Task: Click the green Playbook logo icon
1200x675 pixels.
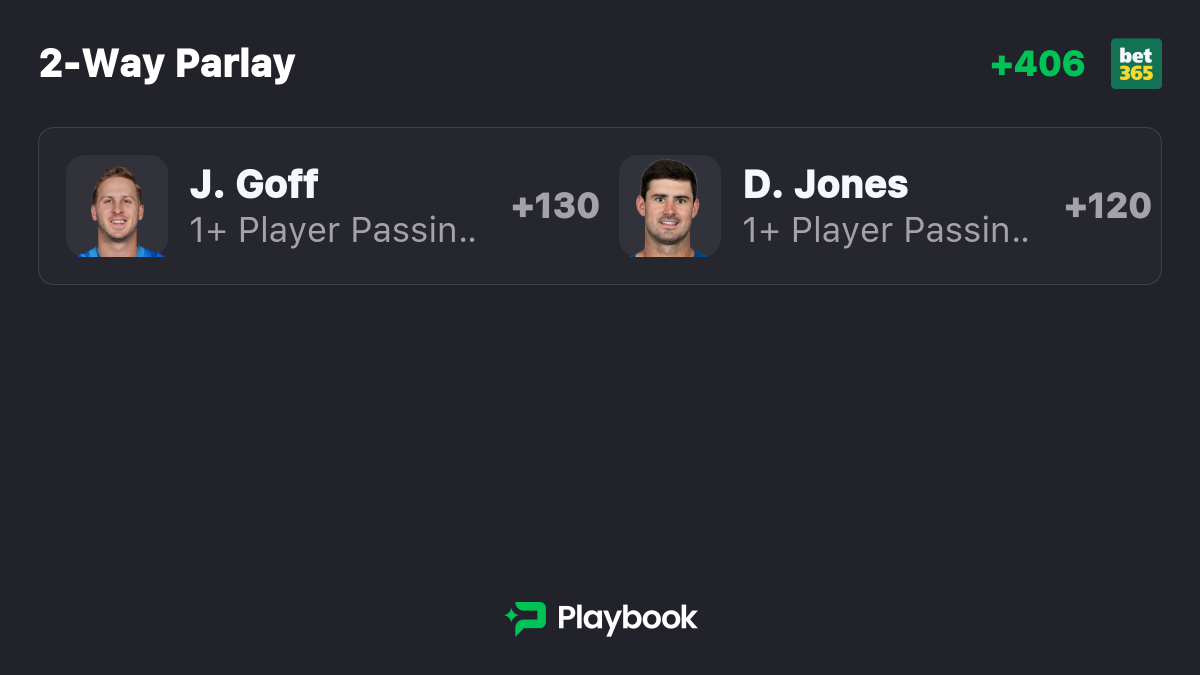Action: (526, 619)
